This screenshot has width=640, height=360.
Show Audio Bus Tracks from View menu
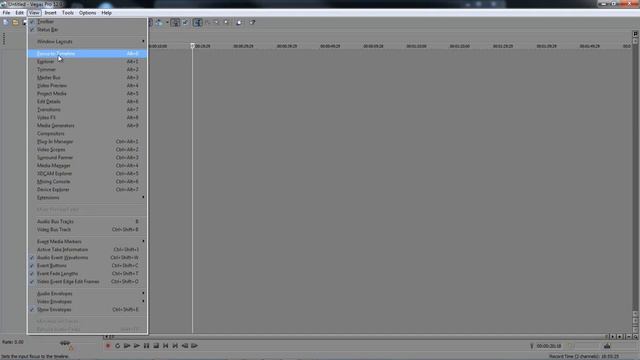tap(87, 222)
